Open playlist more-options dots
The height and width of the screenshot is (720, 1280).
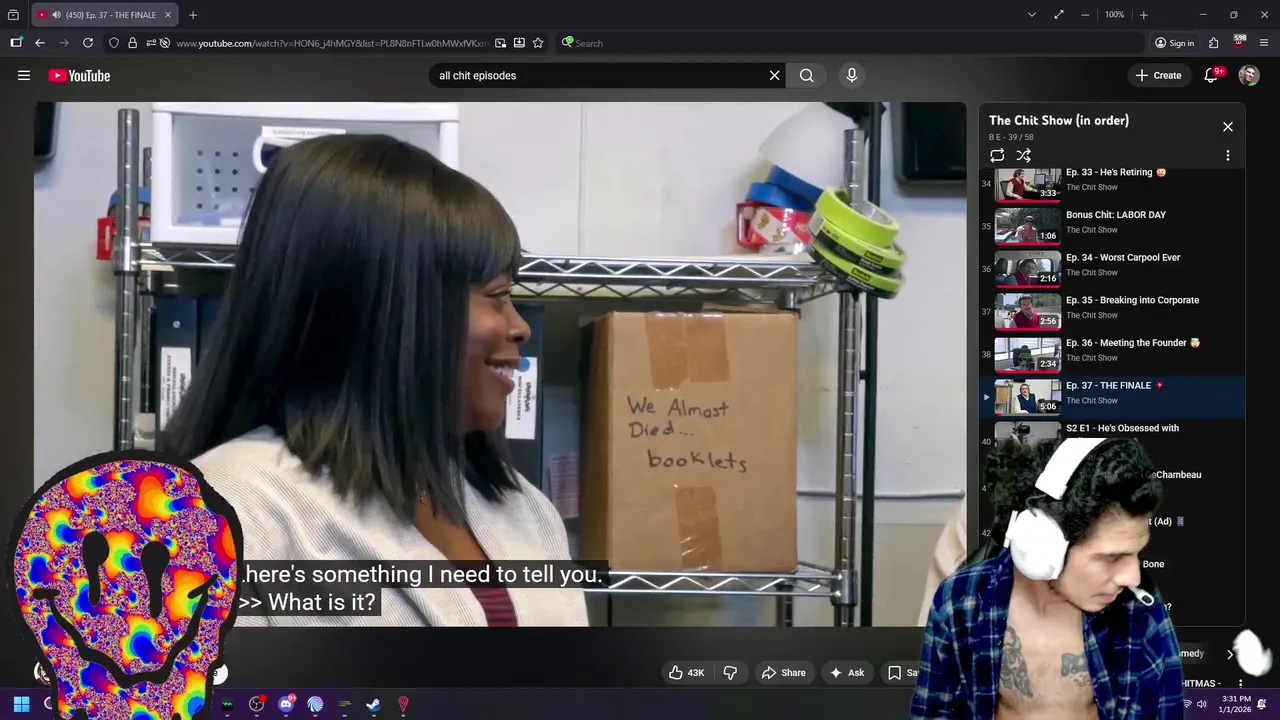[1228, 155]
